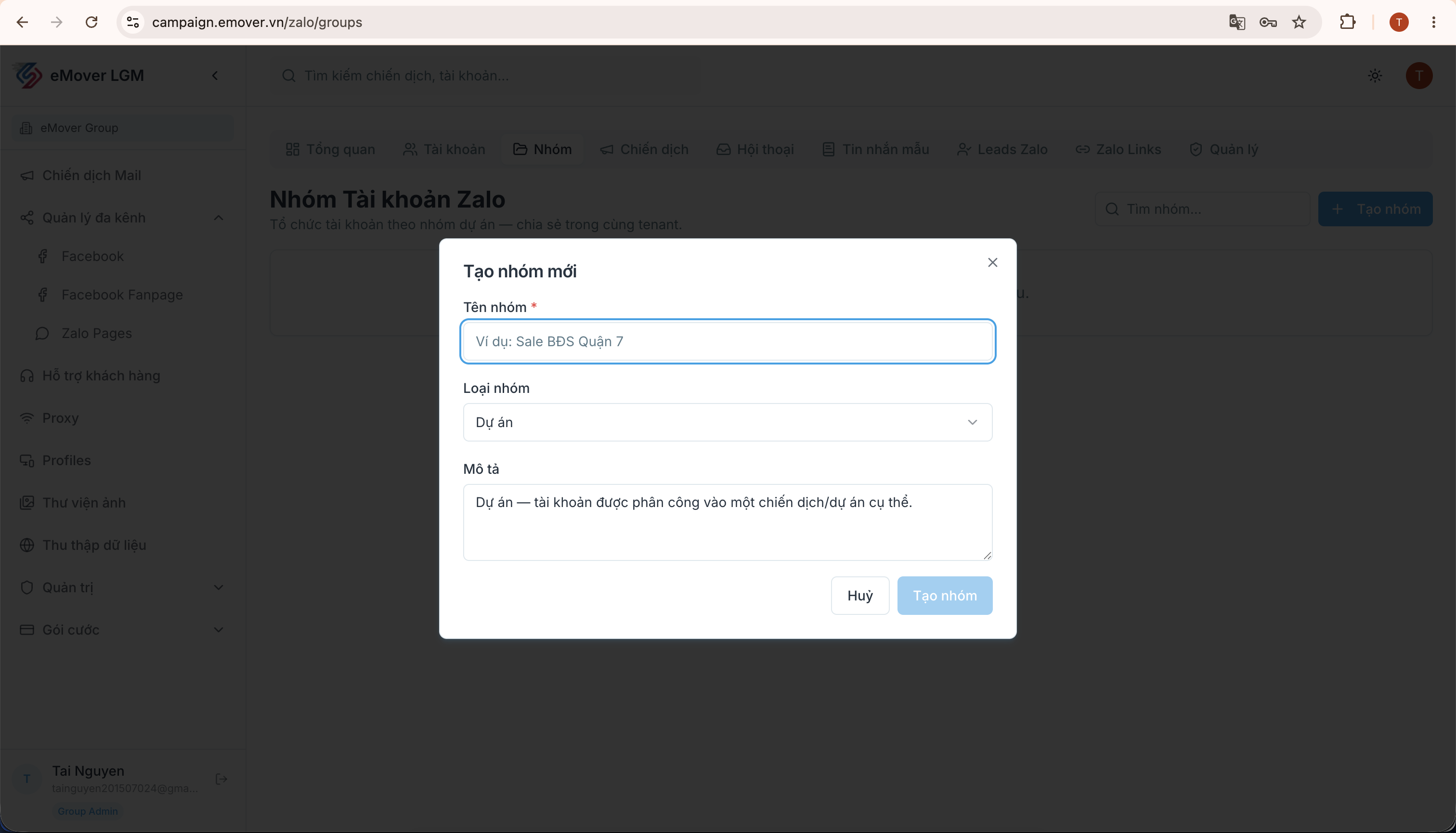Switch to the Leads Zalo tab
1456x833 pixels.
[1002, 149]
